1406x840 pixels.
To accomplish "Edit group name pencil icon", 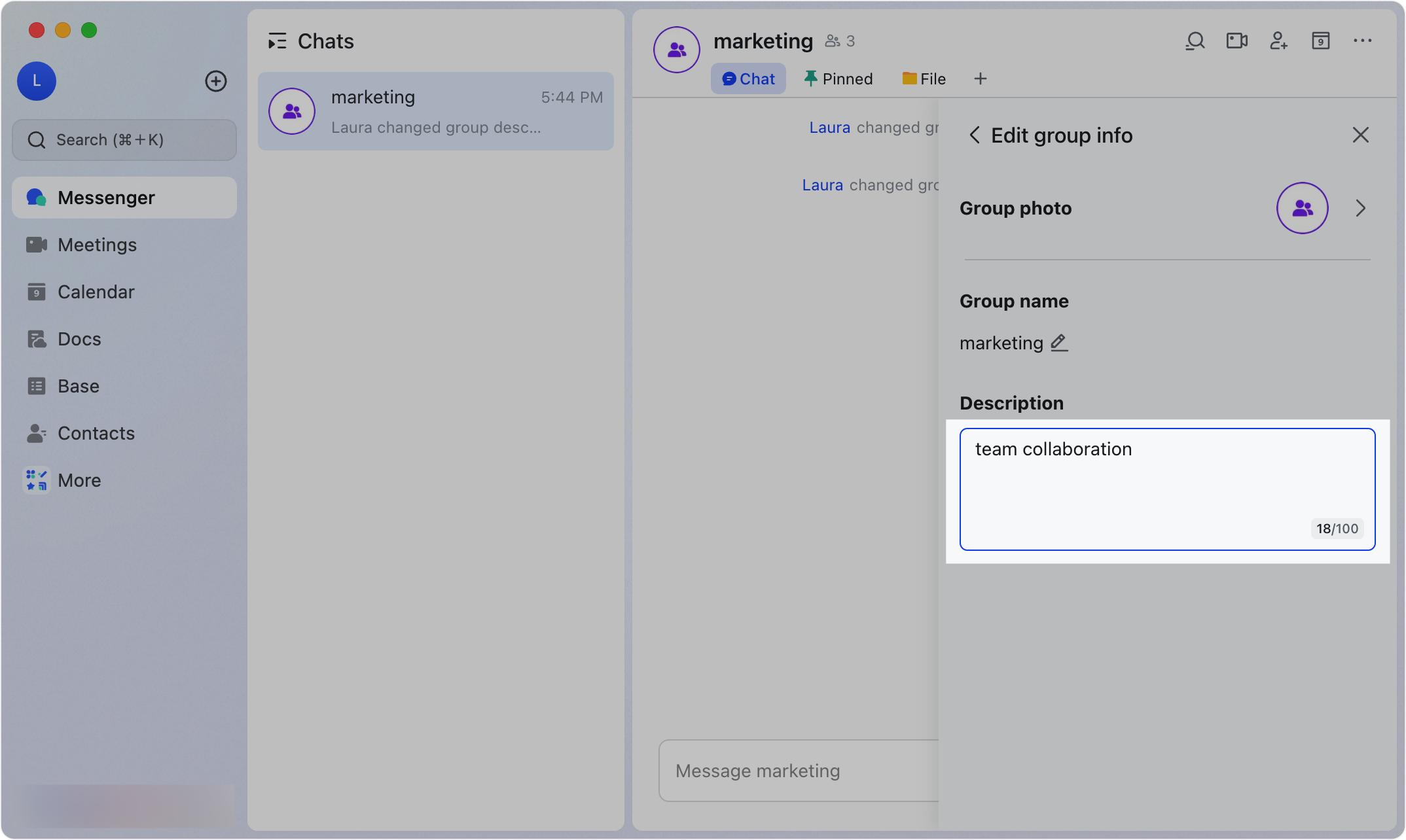I will 1059,343.
